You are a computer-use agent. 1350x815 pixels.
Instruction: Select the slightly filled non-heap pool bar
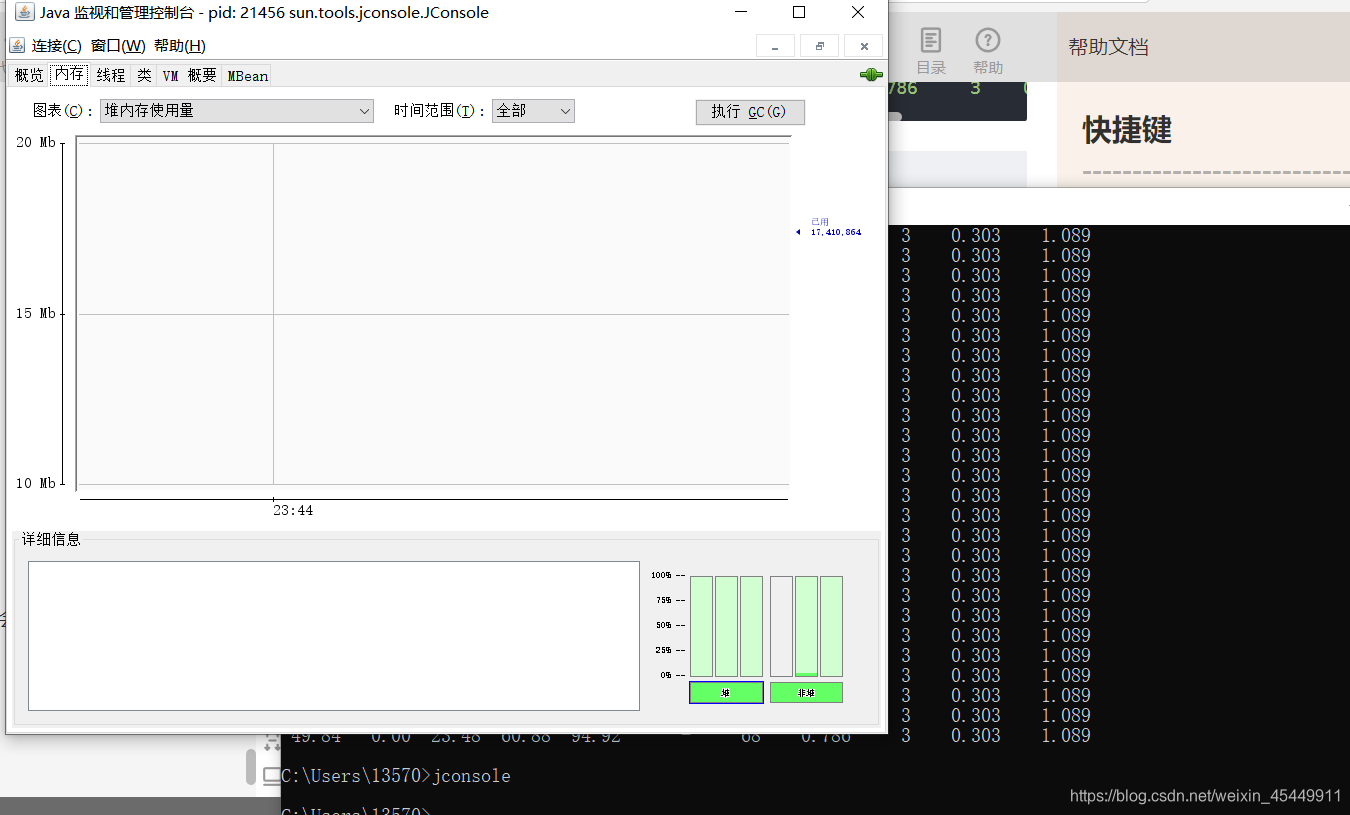pyautogui.click(x=806, y=626)
